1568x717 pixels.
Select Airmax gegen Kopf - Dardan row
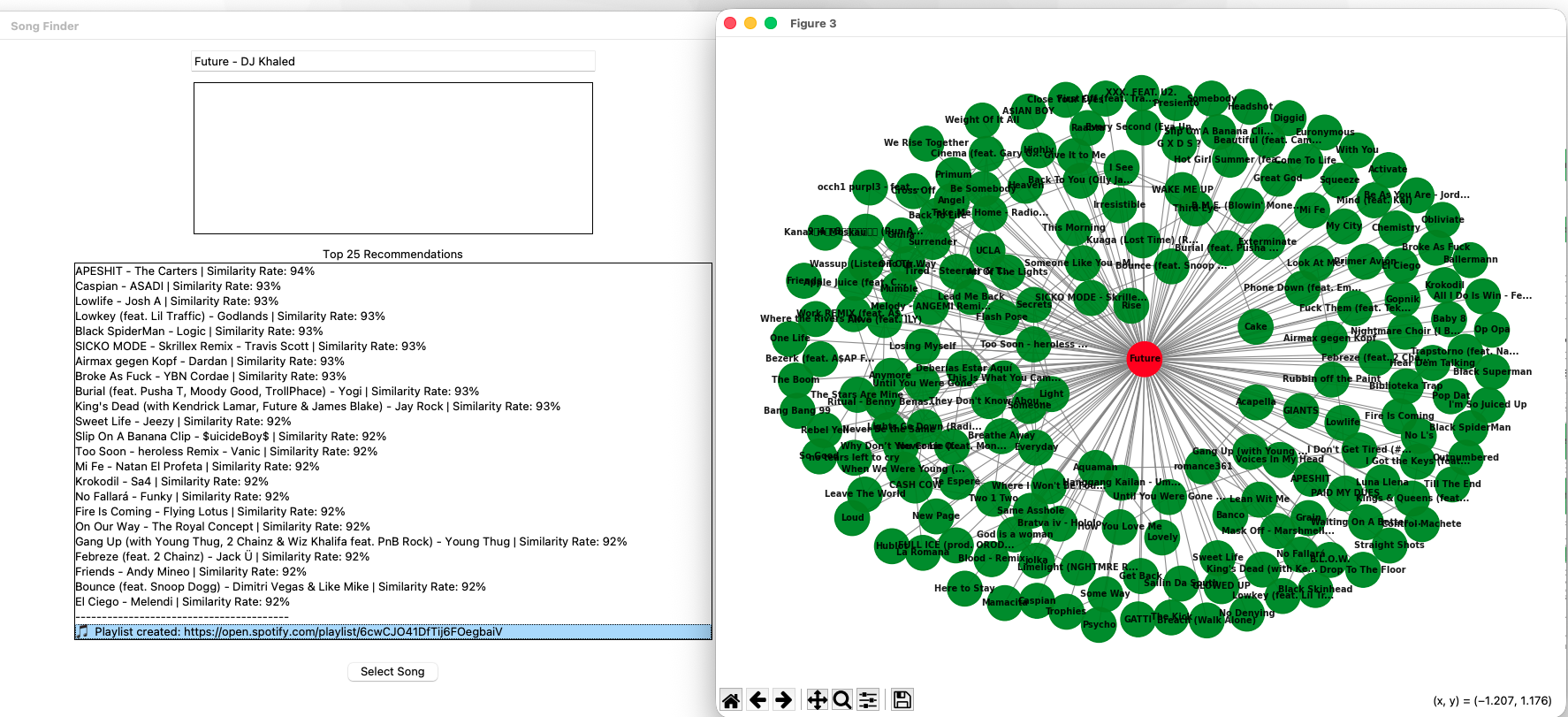(393, 361)
